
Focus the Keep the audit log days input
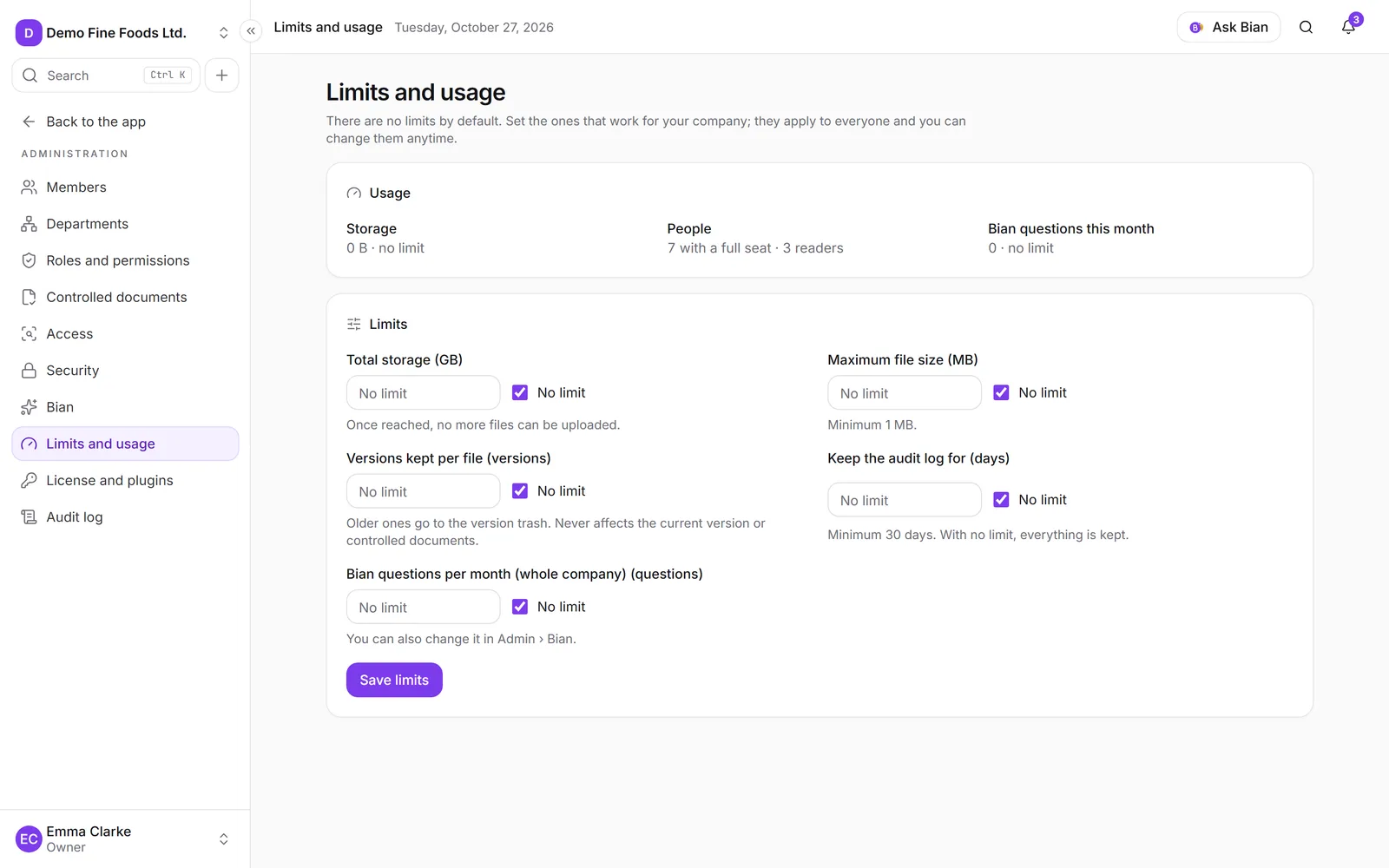point(905,500)
